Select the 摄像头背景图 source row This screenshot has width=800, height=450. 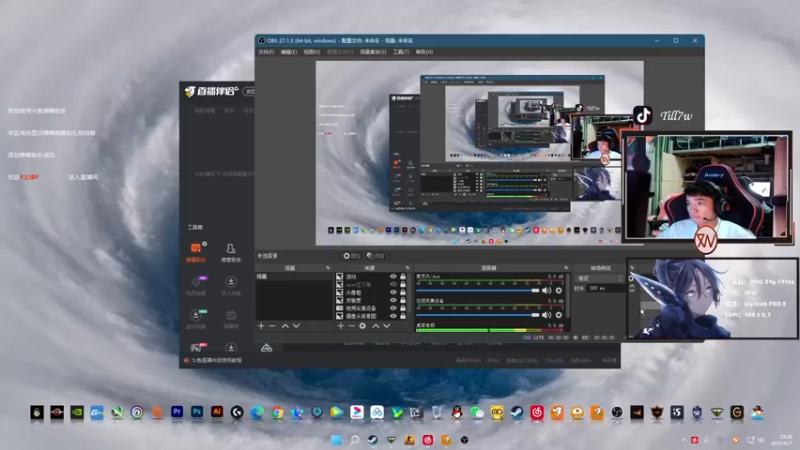pyautogui.click(x=371, y=316)
